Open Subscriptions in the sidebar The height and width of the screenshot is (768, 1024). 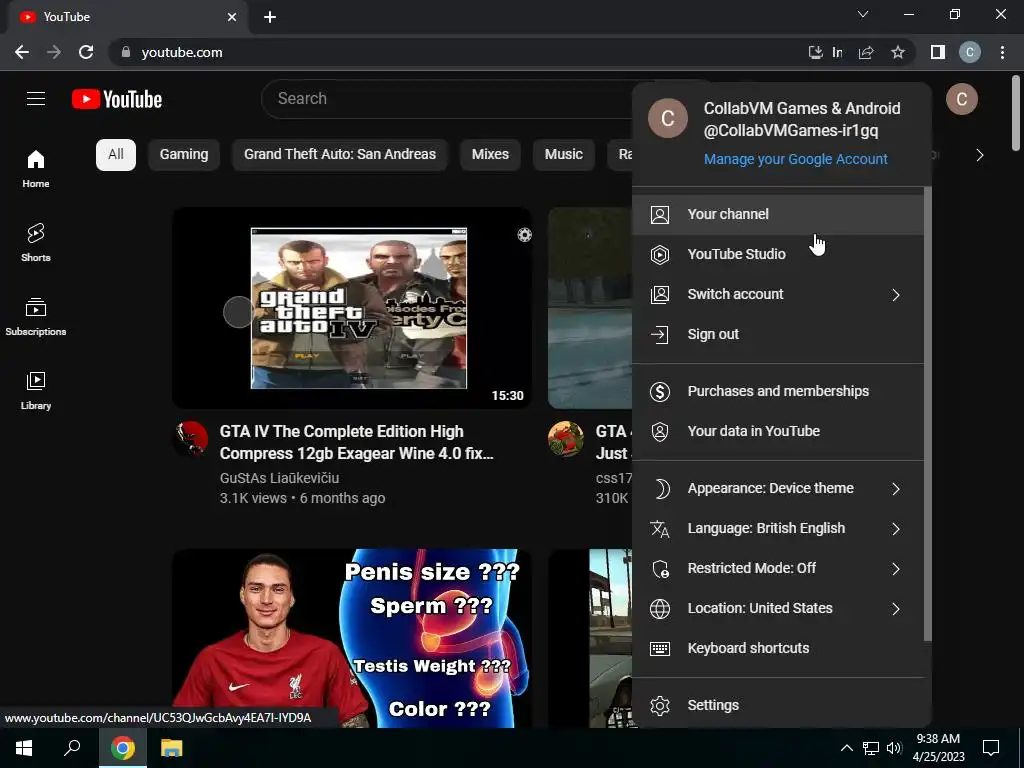click(x=36, y=317)
